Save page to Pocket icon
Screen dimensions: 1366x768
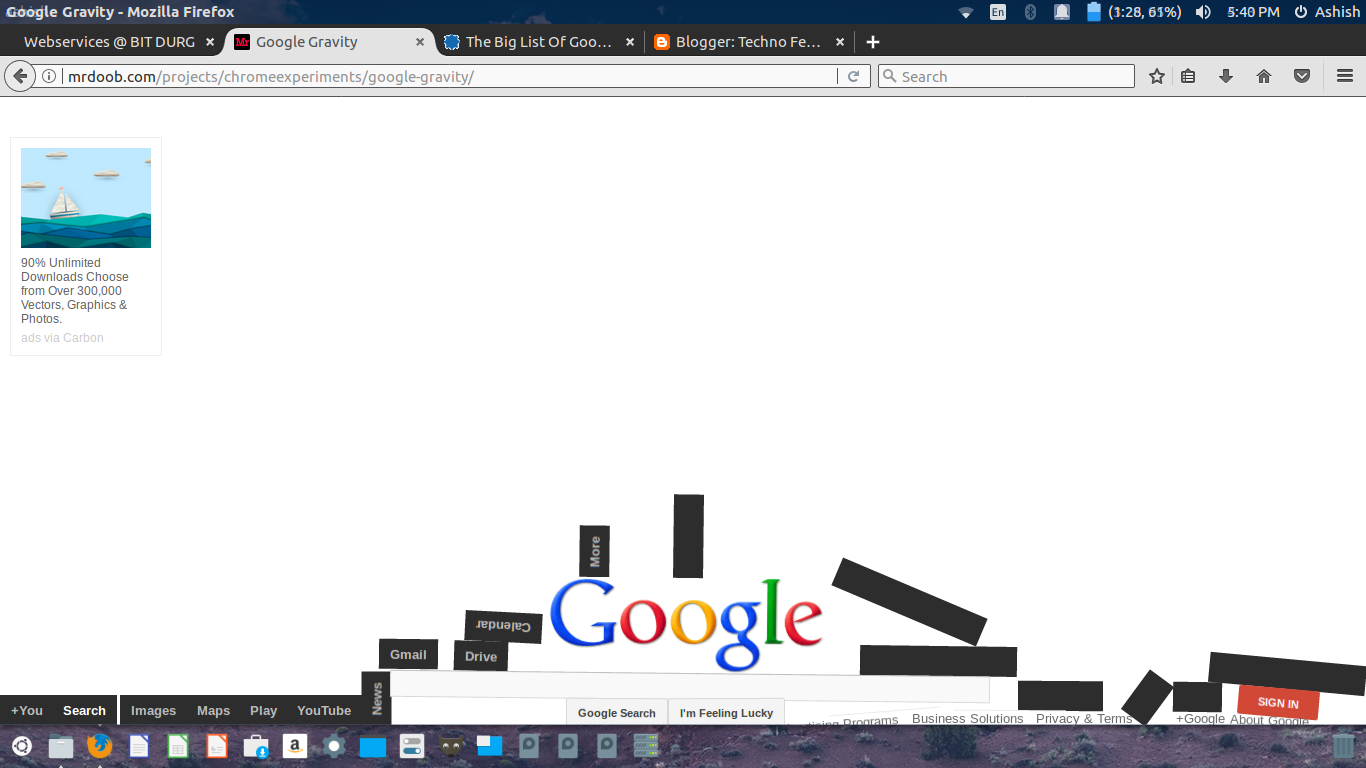click(1302, 76)
